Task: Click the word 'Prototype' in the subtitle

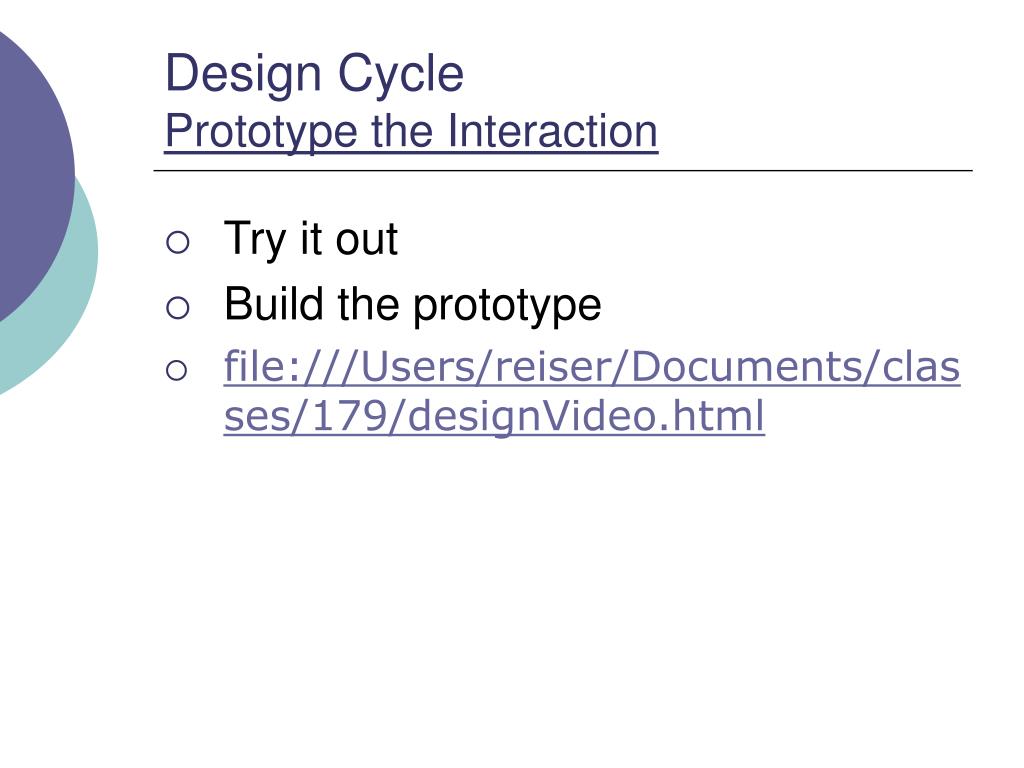Action: point(261,133)
